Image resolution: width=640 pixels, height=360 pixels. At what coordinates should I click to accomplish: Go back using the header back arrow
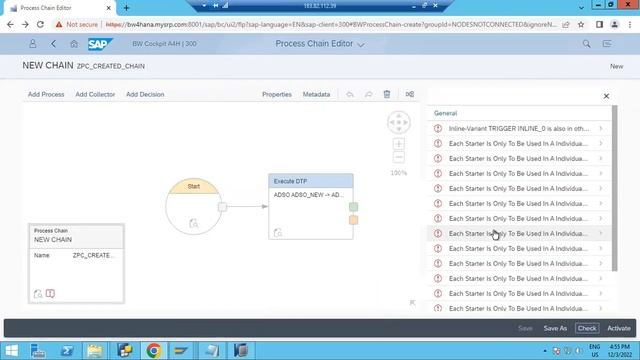(53, 44)
